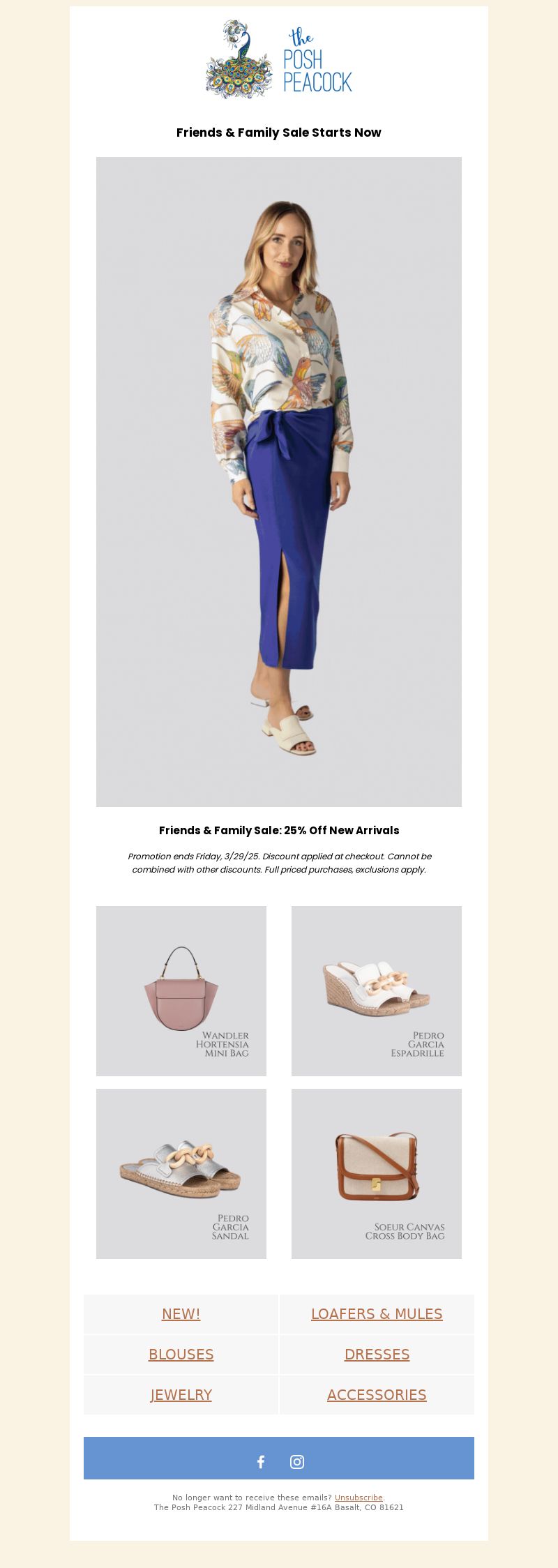Click the Posh Peacock logo

pos(279,59)
